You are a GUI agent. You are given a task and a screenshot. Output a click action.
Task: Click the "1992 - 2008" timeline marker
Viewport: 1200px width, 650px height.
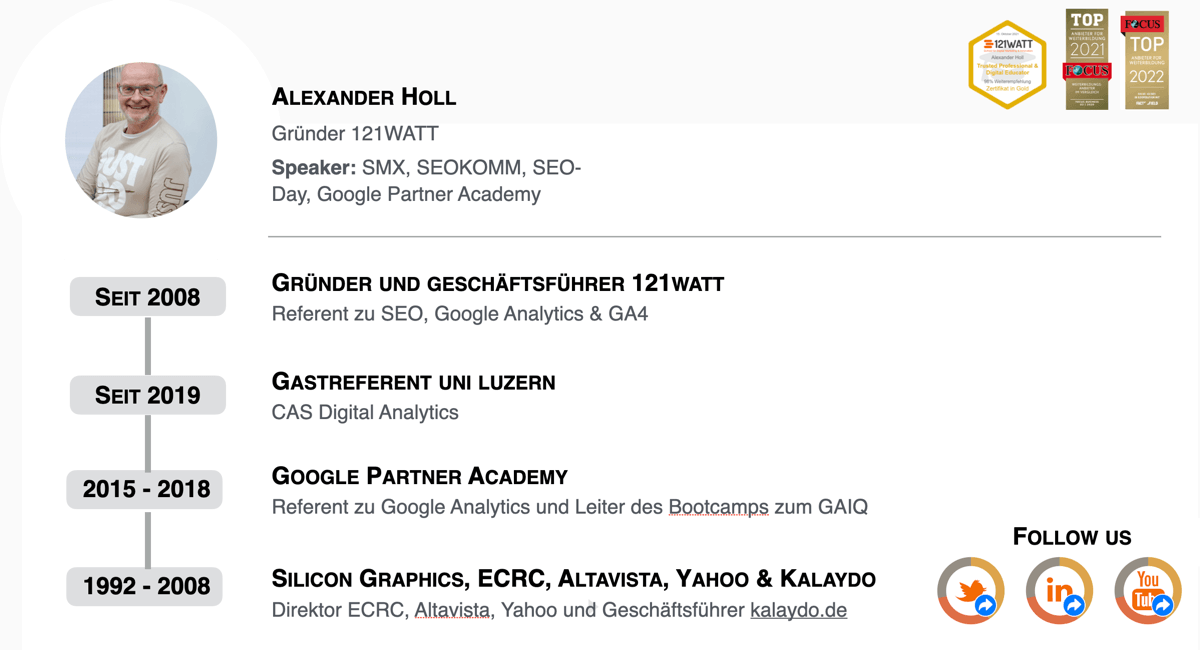(146, 586)
